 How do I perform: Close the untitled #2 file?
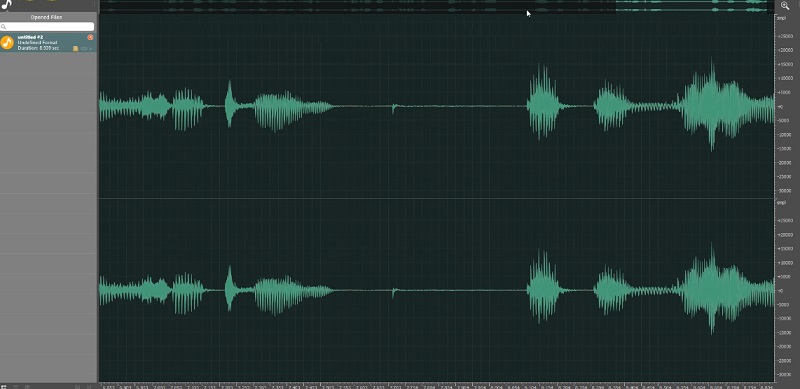[90, 37]
